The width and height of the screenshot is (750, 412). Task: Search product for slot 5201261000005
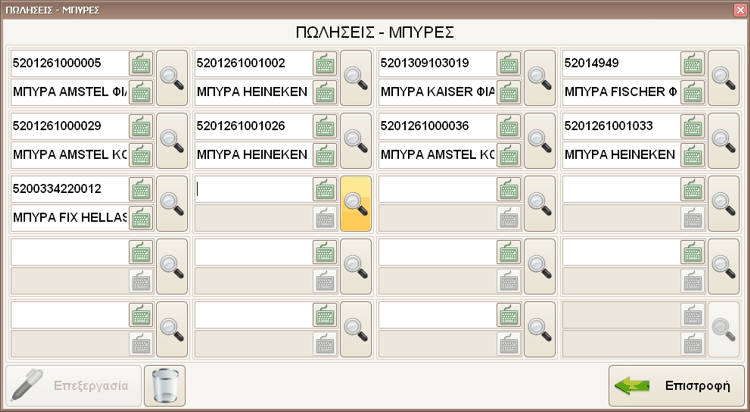click(172, 78)
